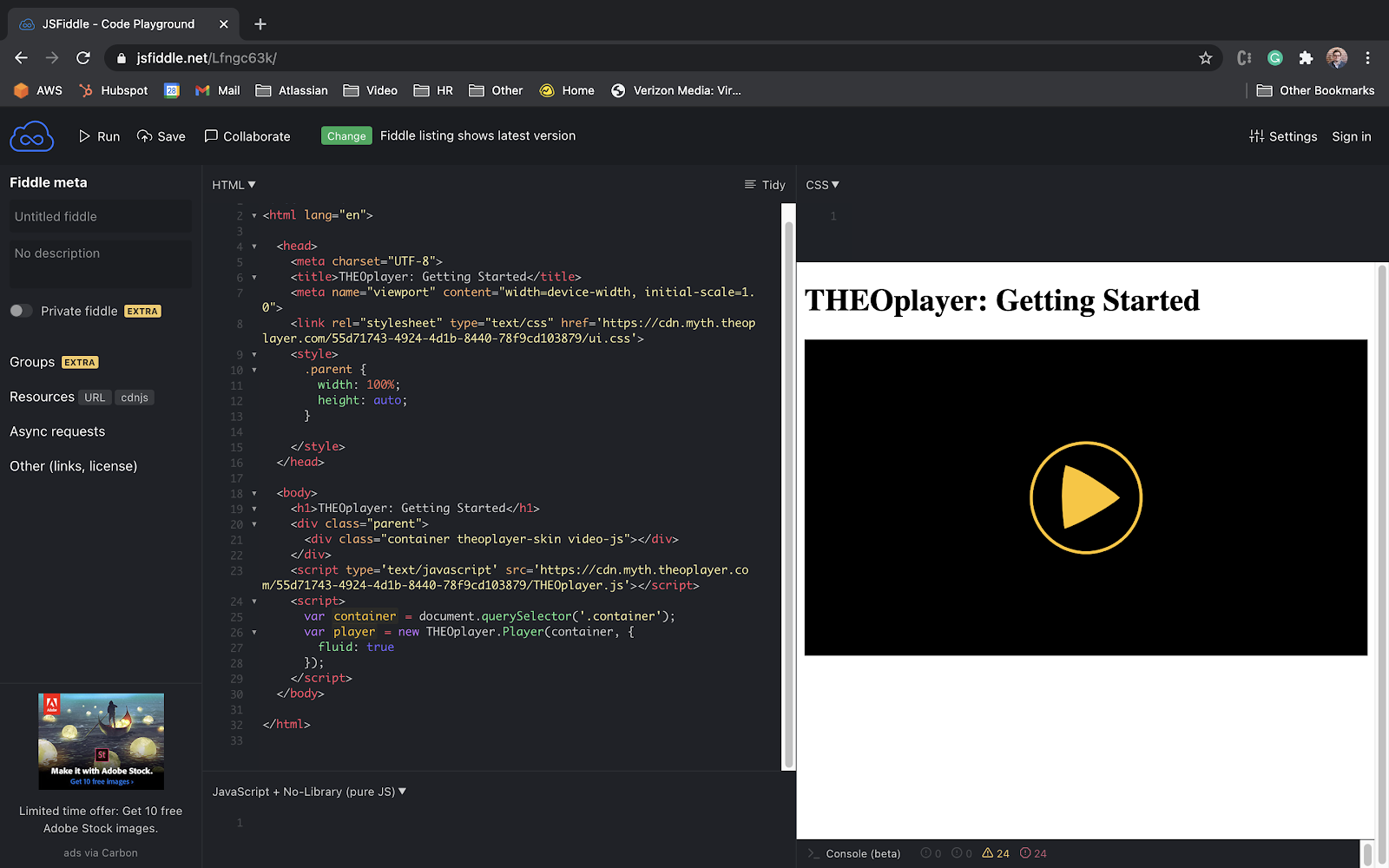Click the Sign in link
Image resolution: width=1389 pixels, height=868 pixels.
tap(1351, 136)
